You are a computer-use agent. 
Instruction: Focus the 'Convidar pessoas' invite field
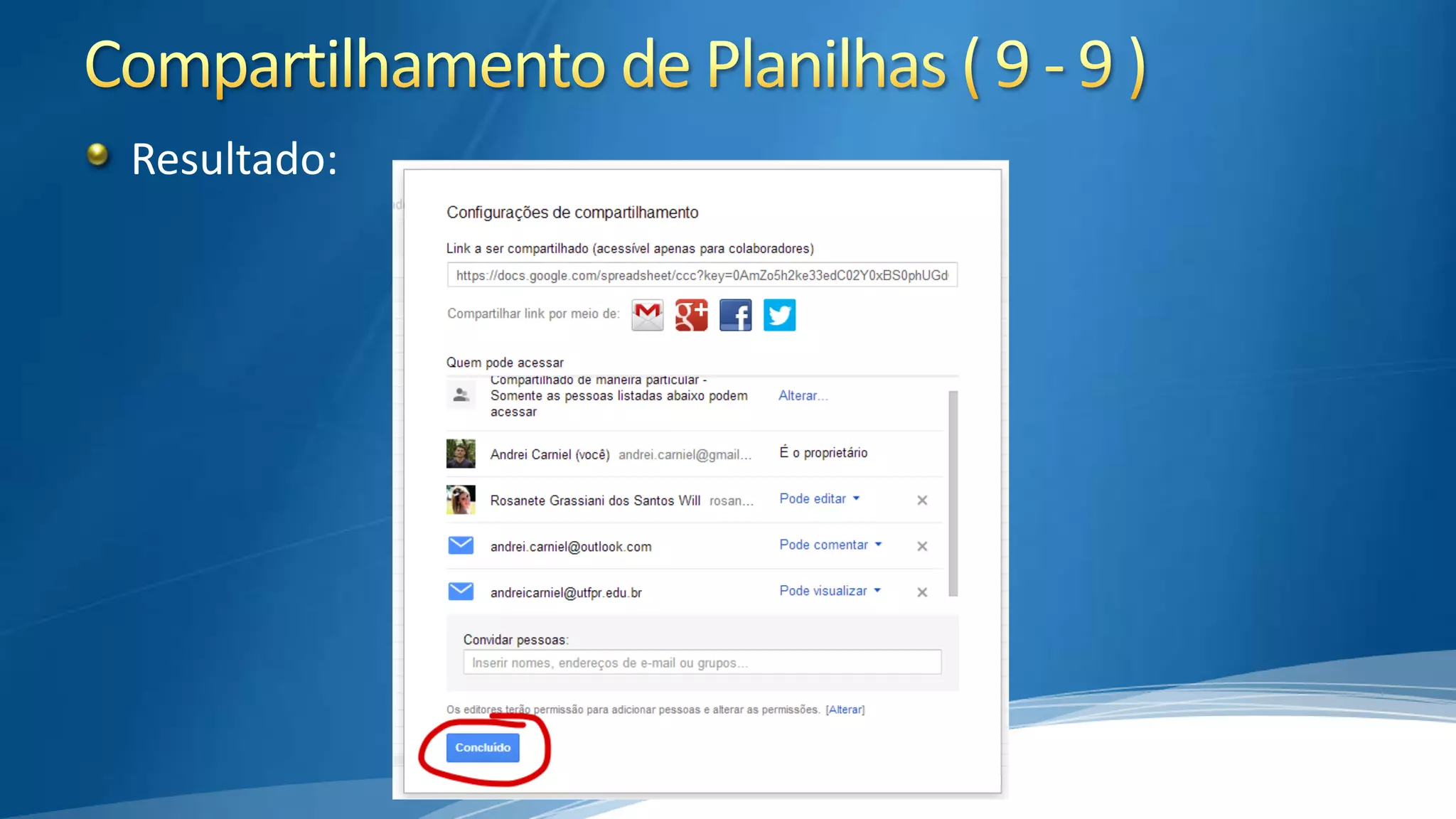pyautogui.click(x=702, y=663)
